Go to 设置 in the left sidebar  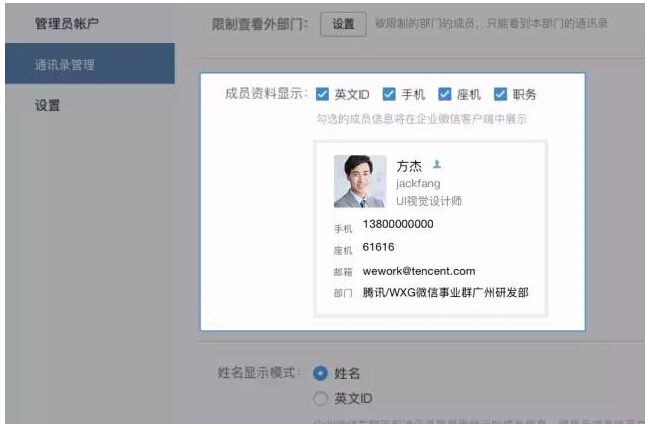coord(48,105)
